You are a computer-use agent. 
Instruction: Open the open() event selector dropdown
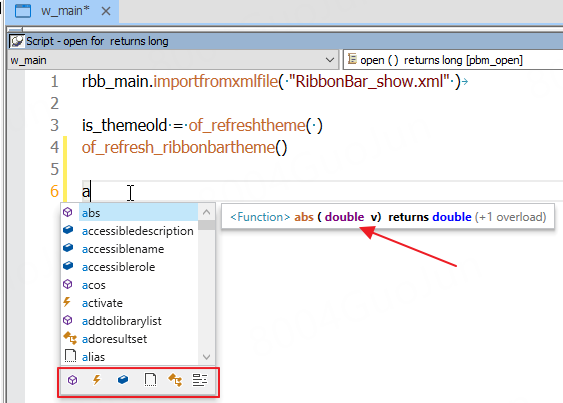coord(453,60)
